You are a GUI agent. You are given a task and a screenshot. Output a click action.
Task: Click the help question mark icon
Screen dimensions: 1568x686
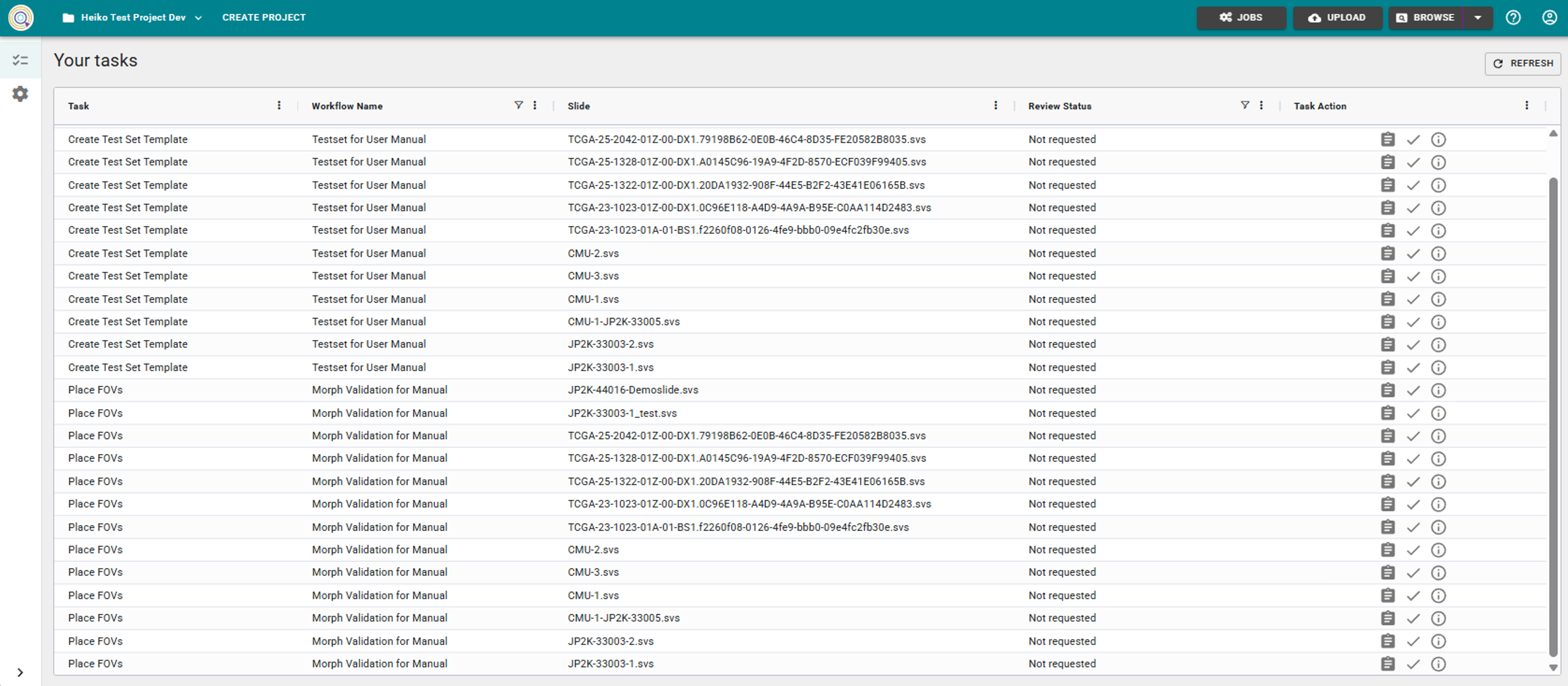(x=1513, y=17)
